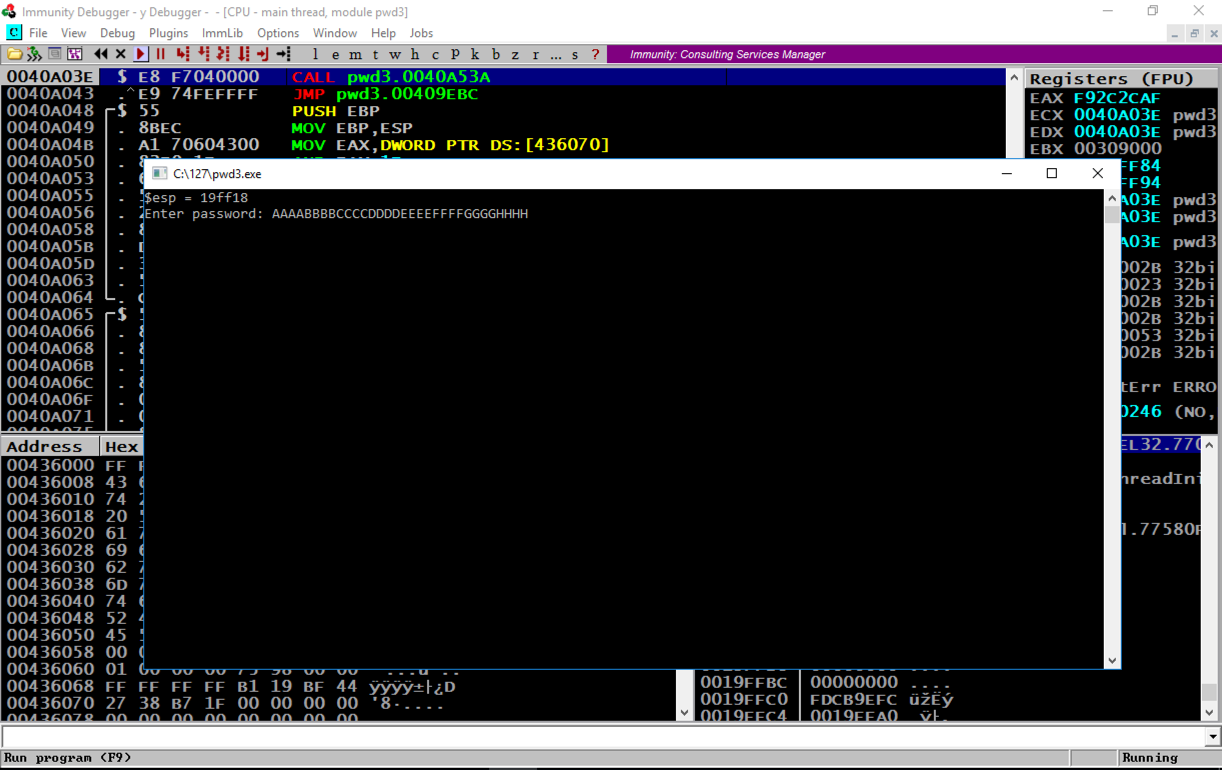Show threads with the 't' button
Viewport: 1222px width, 770px height.
375,54
